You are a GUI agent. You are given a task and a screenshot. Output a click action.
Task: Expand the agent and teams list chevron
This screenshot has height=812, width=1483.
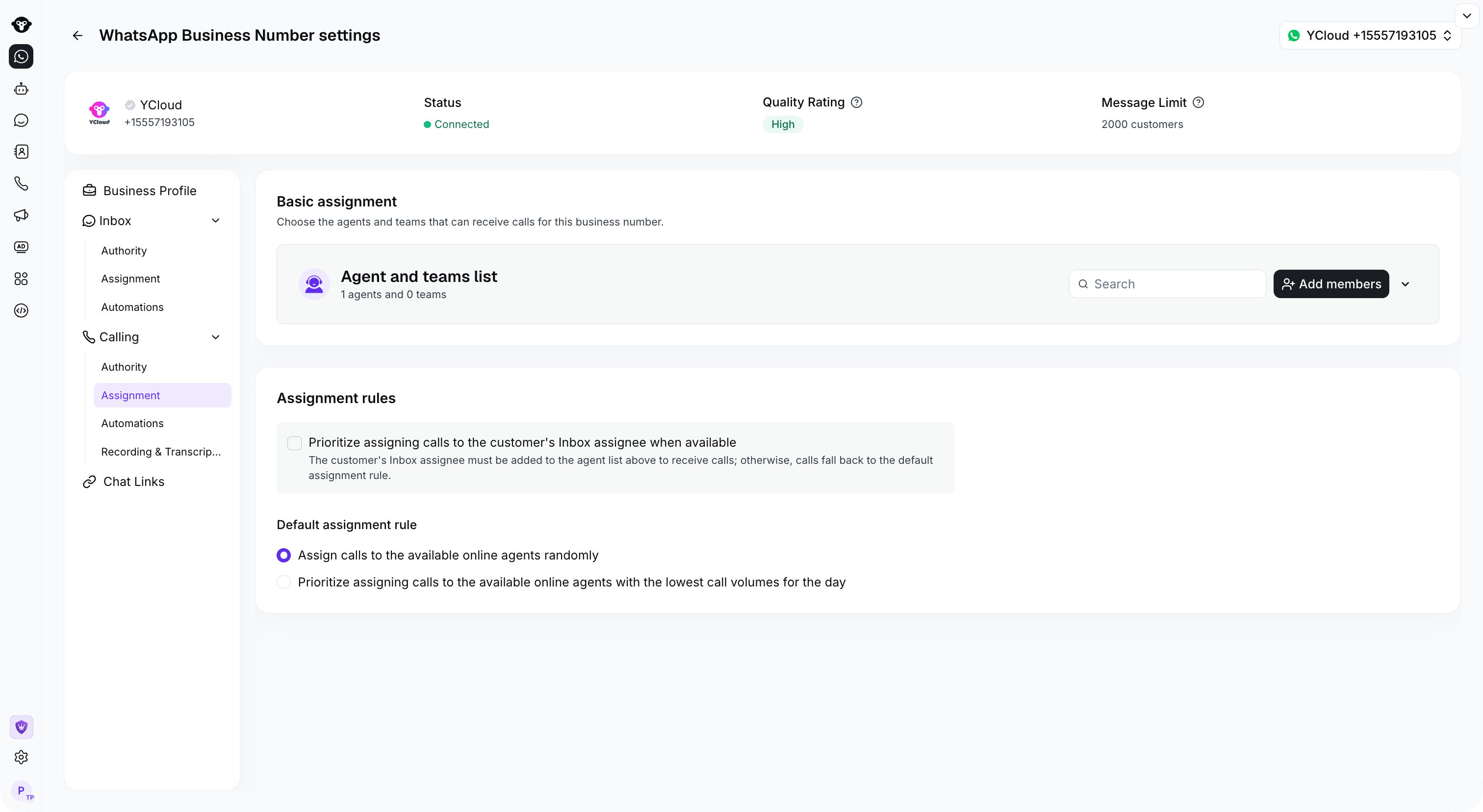coord(1406,284)
